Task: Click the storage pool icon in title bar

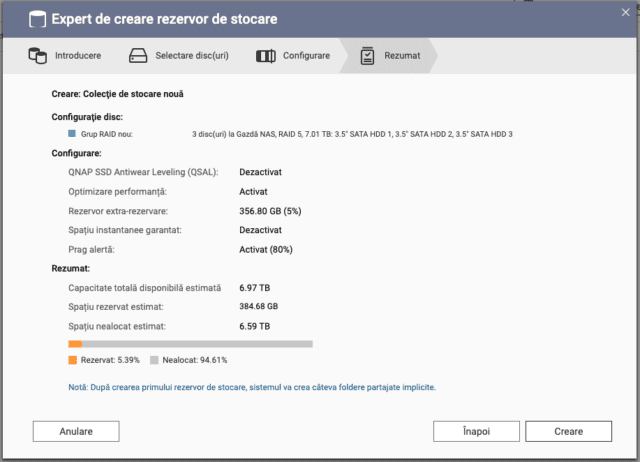Action: [36, 19]
